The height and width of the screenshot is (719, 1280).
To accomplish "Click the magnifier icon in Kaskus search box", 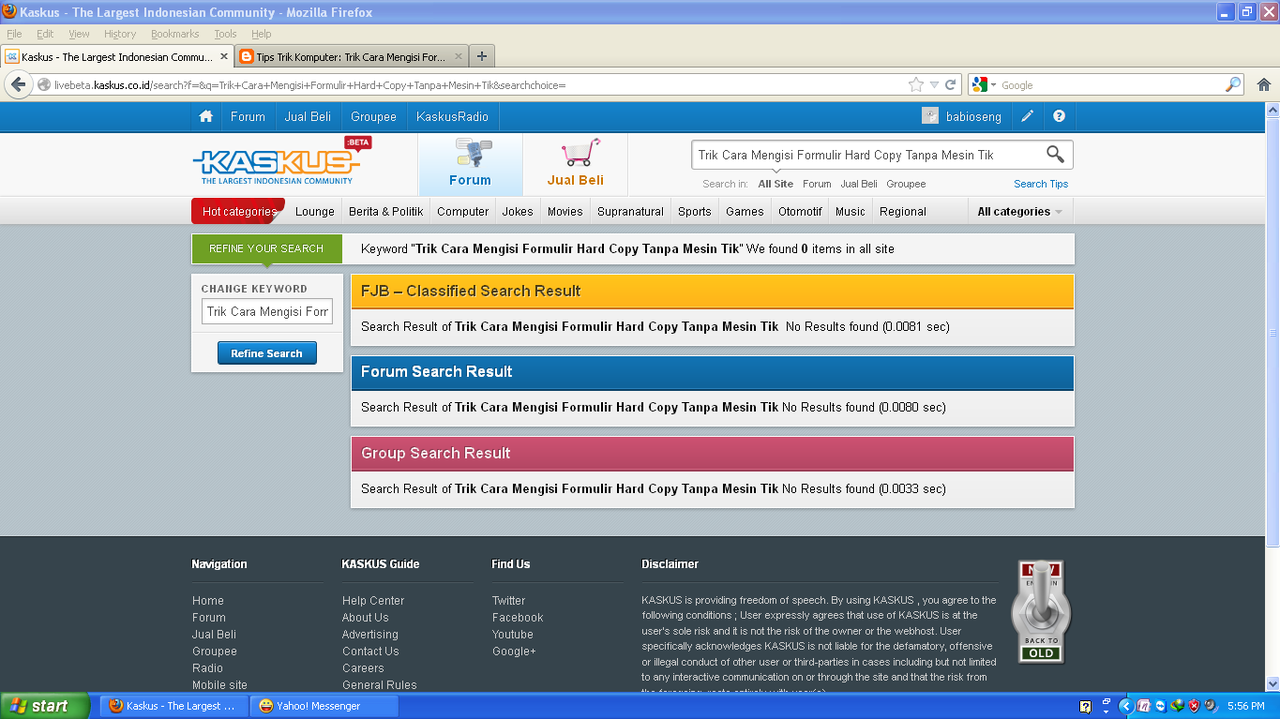I will click(x=1055, y=154).
